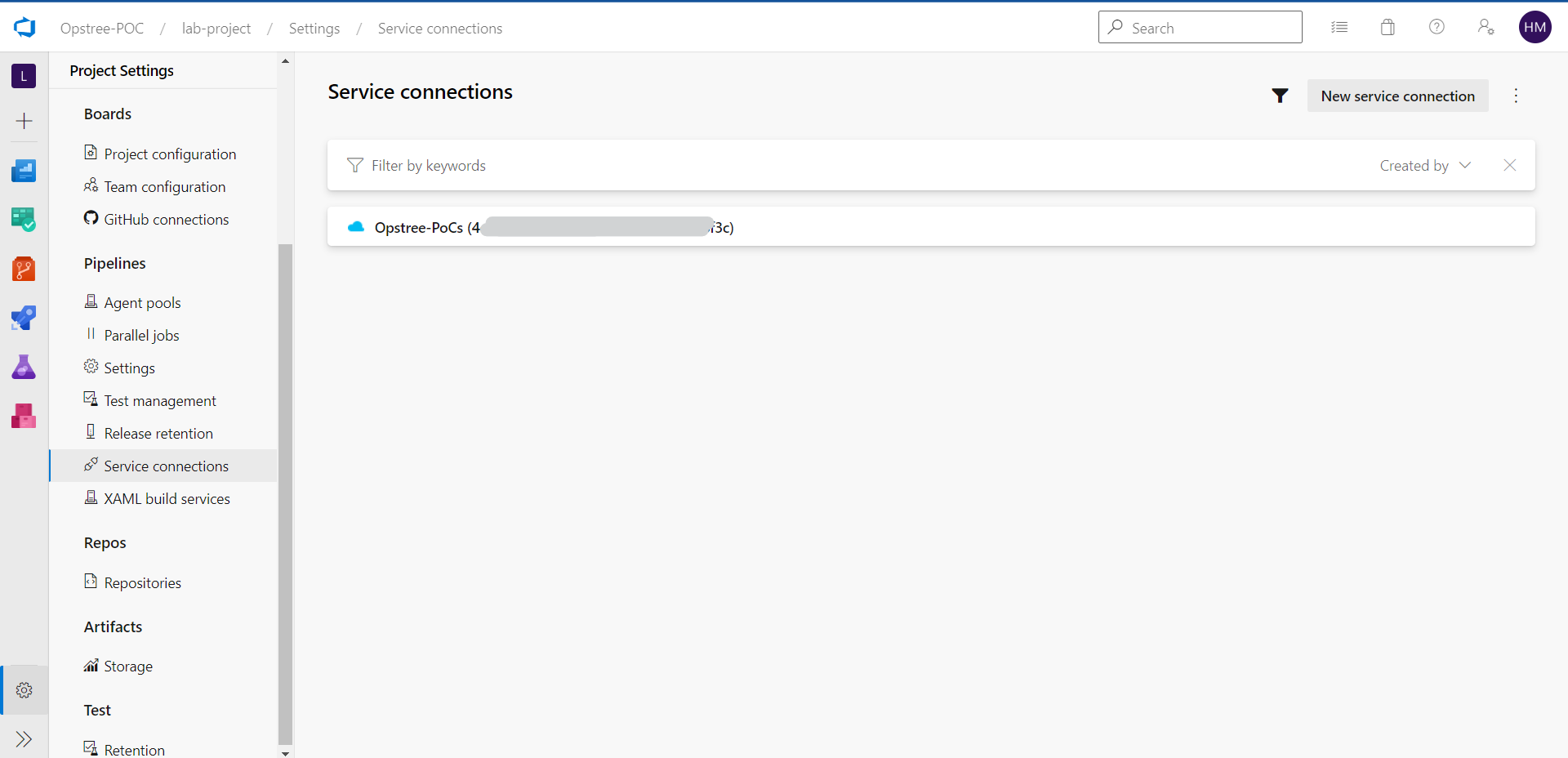The height and width of the screenshot is (758, 1568).
Task: Open the HM profile avatar
Action: (x=1535, y=27)
